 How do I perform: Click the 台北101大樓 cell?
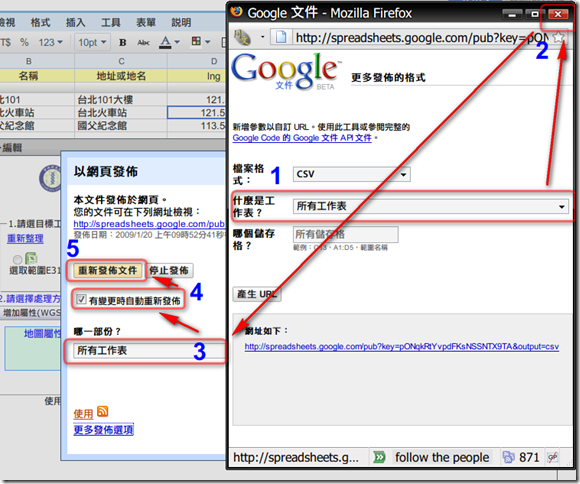pos(121,100)
